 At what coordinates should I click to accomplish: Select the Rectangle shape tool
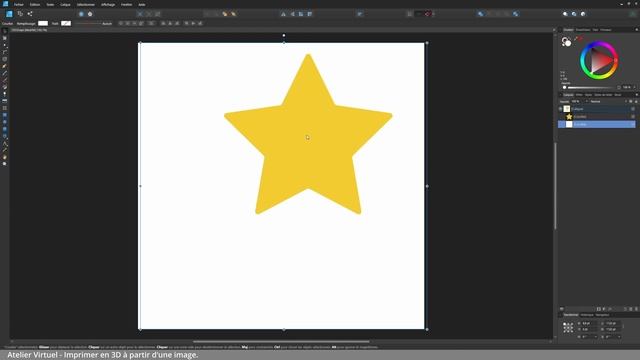[4, 115]
